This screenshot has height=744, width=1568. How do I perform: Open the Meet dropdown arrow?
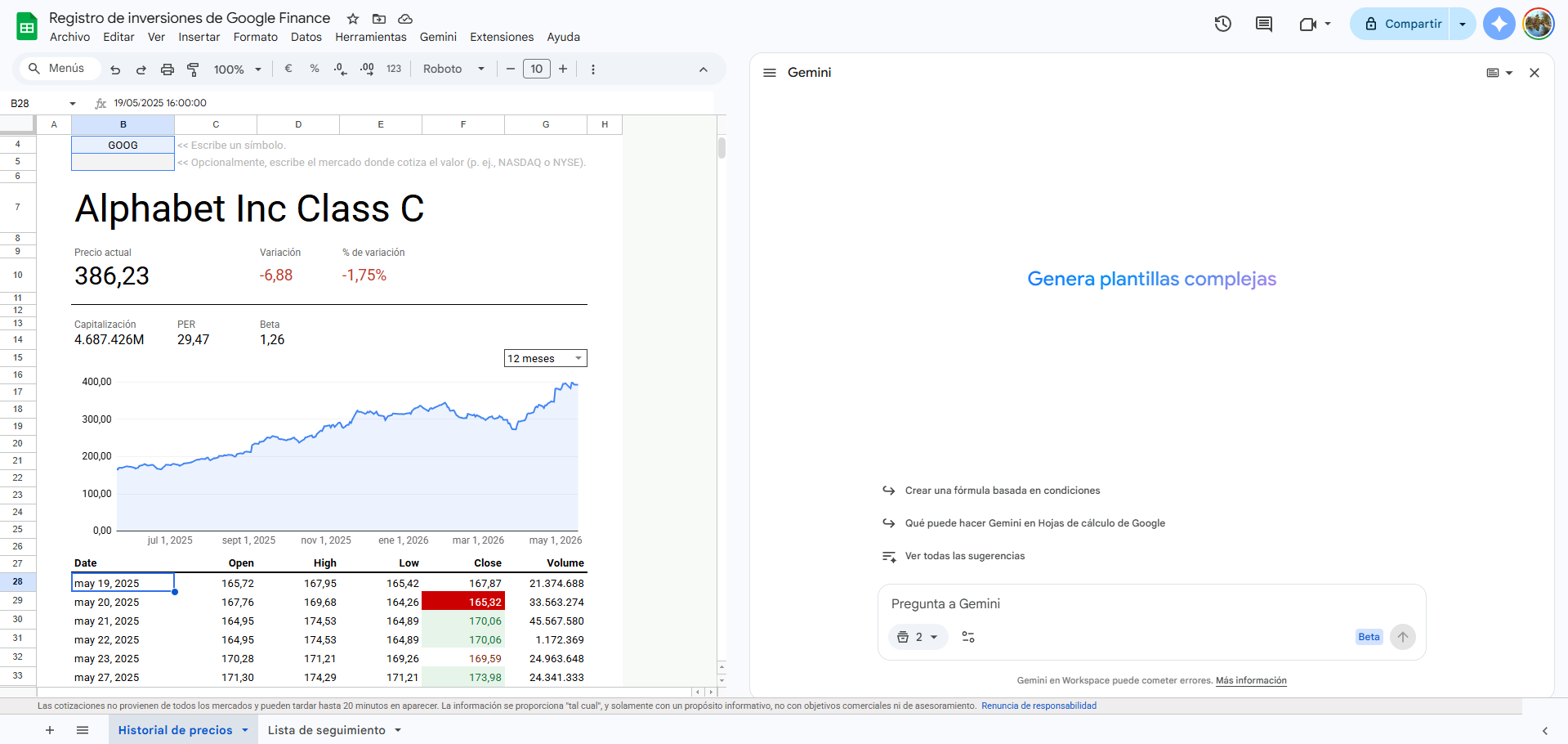coord(1328,24)
